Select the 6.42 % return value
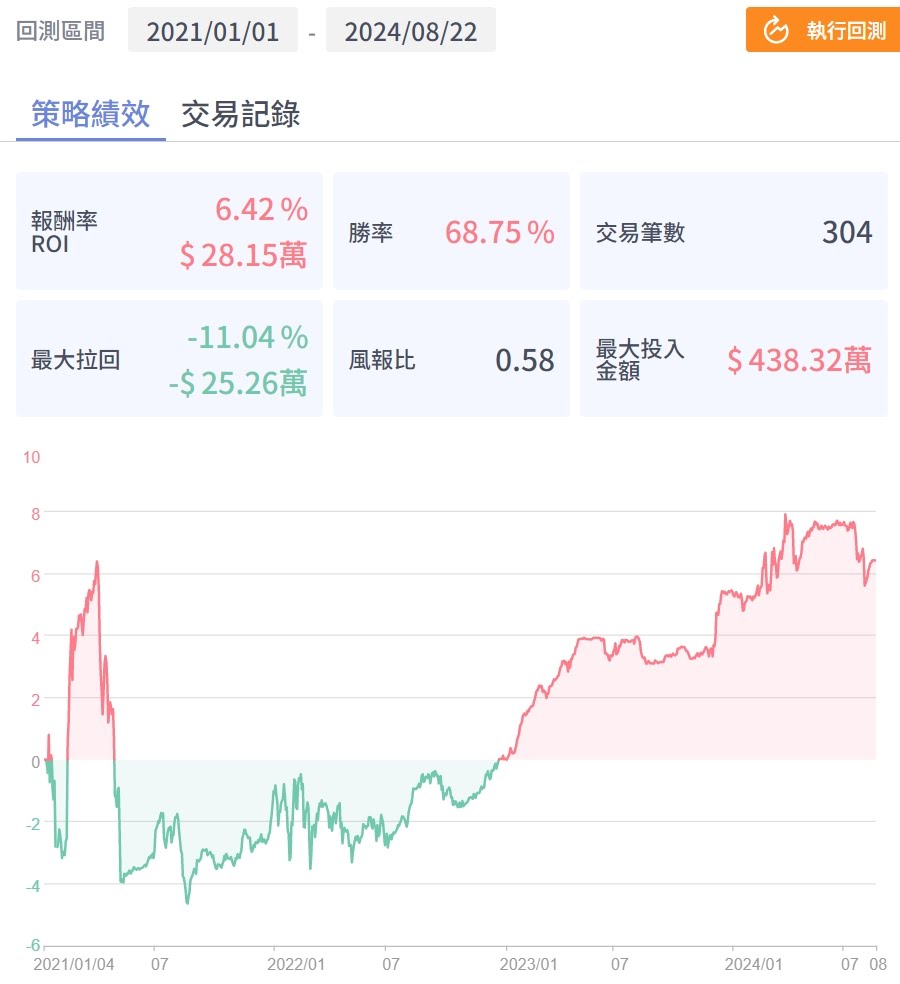Screen dimensions: 900x984 coord(261,210)
